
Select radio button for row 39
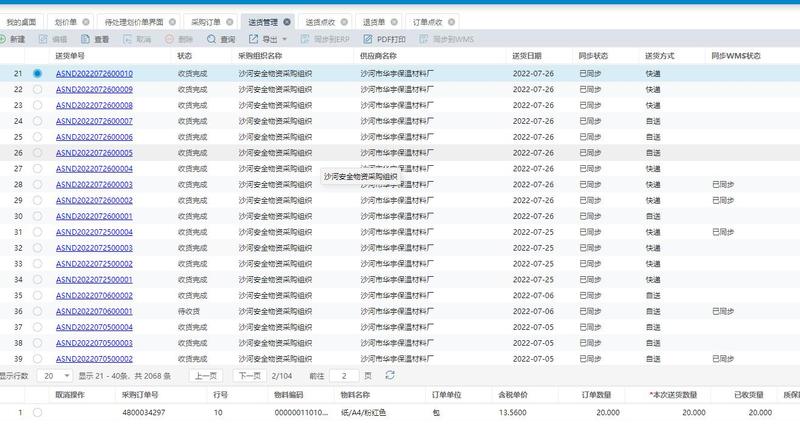tap(37, 359)
